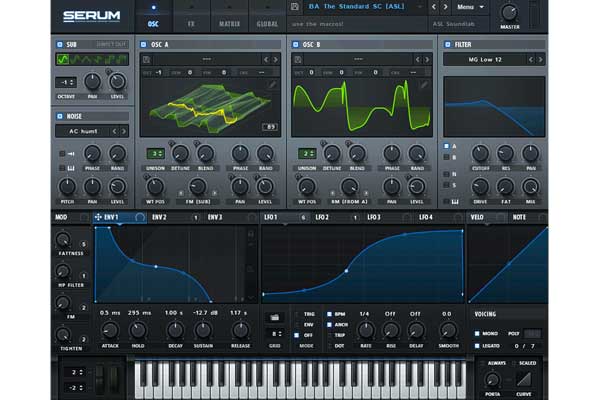Click the ENV 1 Attack knob
The width and height of the screenshot is (600, 400).
point(110,330)
